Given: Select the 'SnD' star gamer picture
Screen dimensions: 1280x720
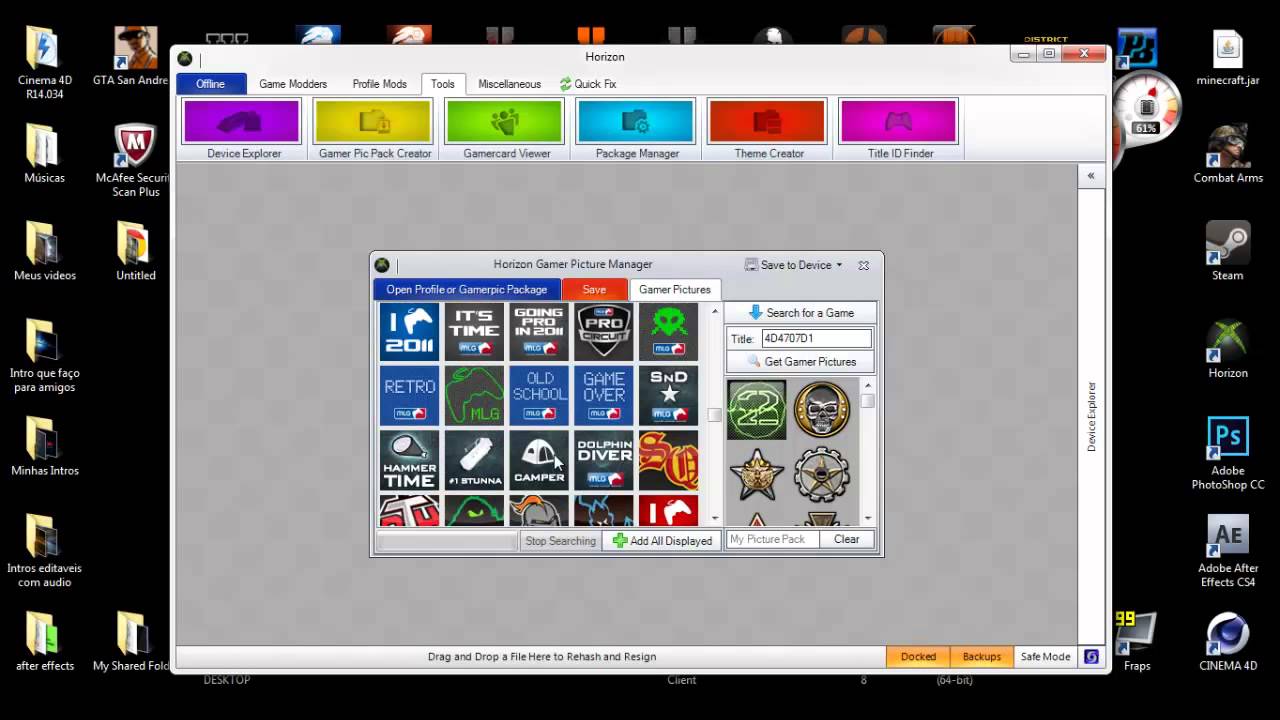Looking at the screenshot, I should pos(668,396).
